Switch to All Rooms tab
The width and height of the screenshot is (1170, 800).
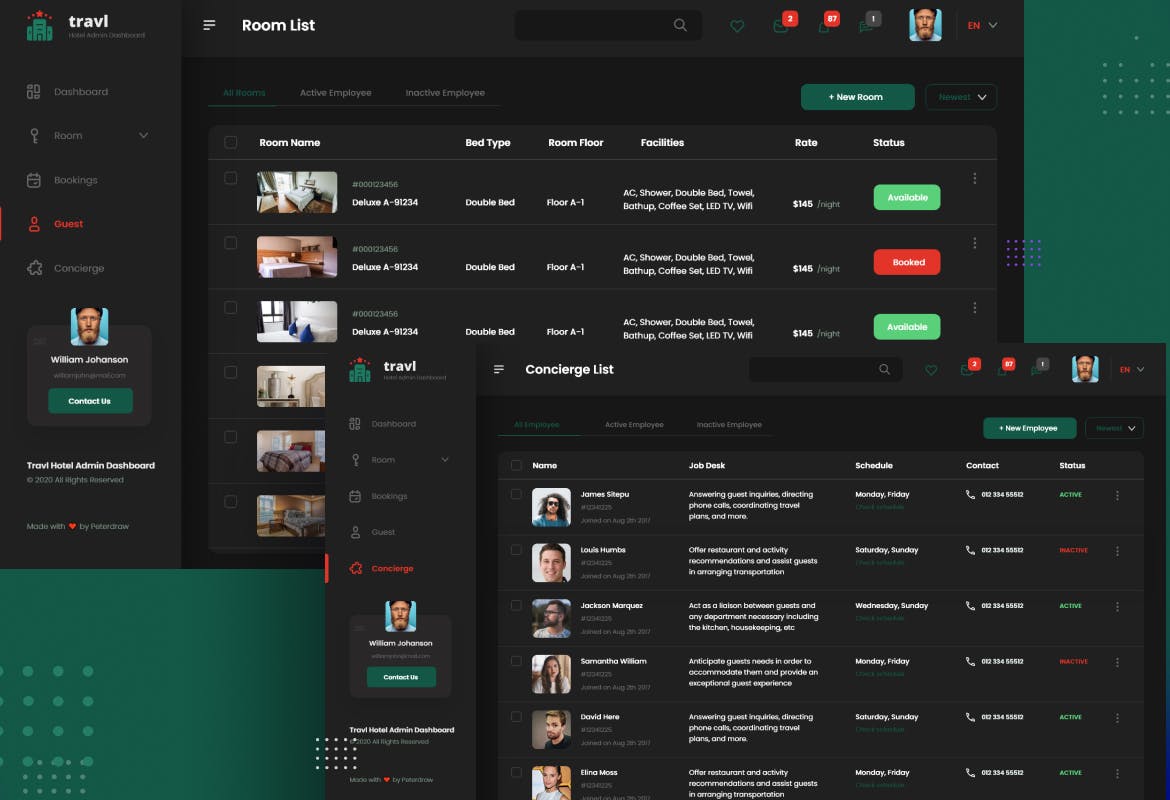244,93
